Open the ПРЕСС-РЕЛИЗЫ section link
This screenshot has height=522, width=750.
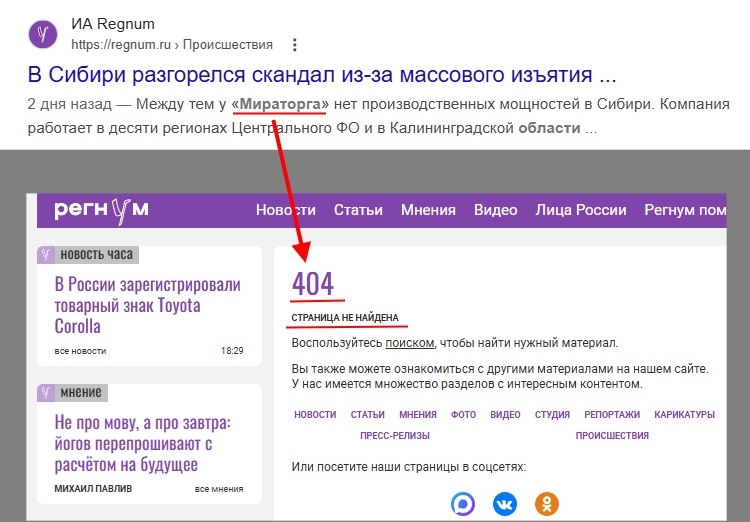pos(395,436)
